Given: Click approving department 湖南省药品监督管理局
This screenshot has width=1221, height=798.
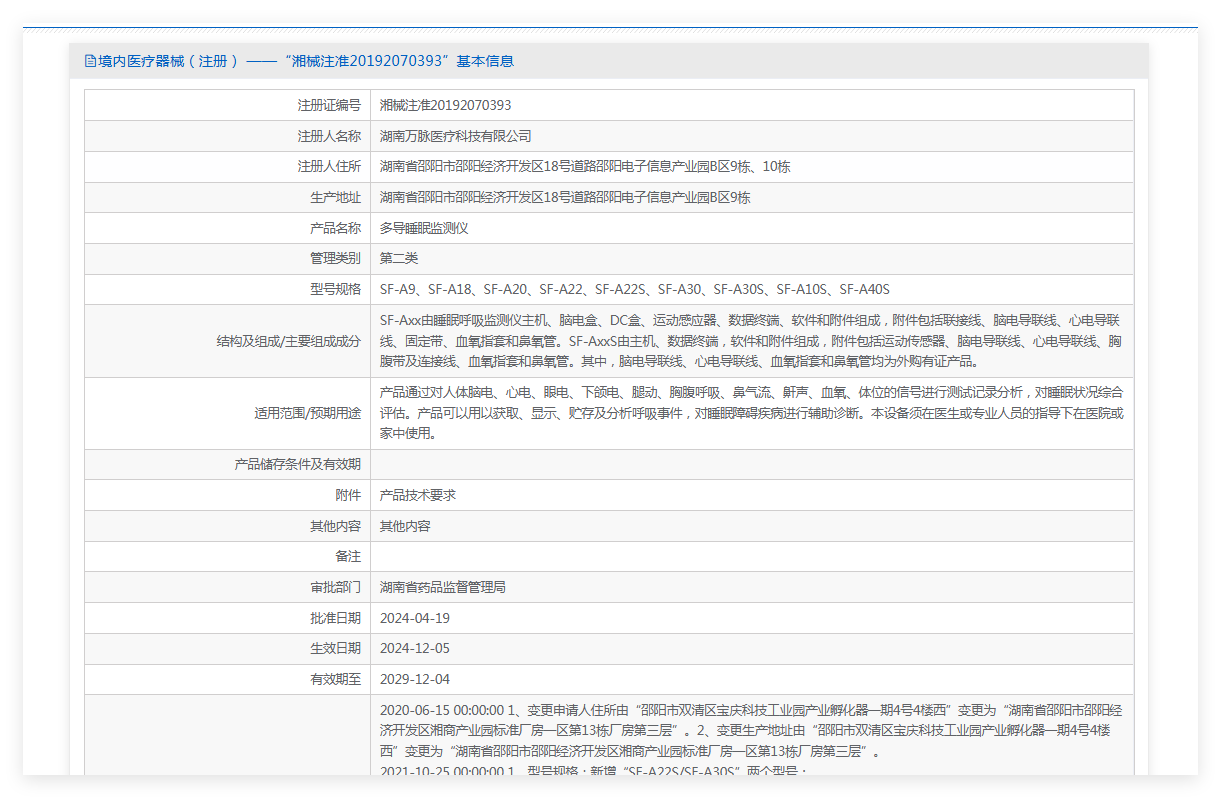Looking at the screenshot, I should (442, 587).
